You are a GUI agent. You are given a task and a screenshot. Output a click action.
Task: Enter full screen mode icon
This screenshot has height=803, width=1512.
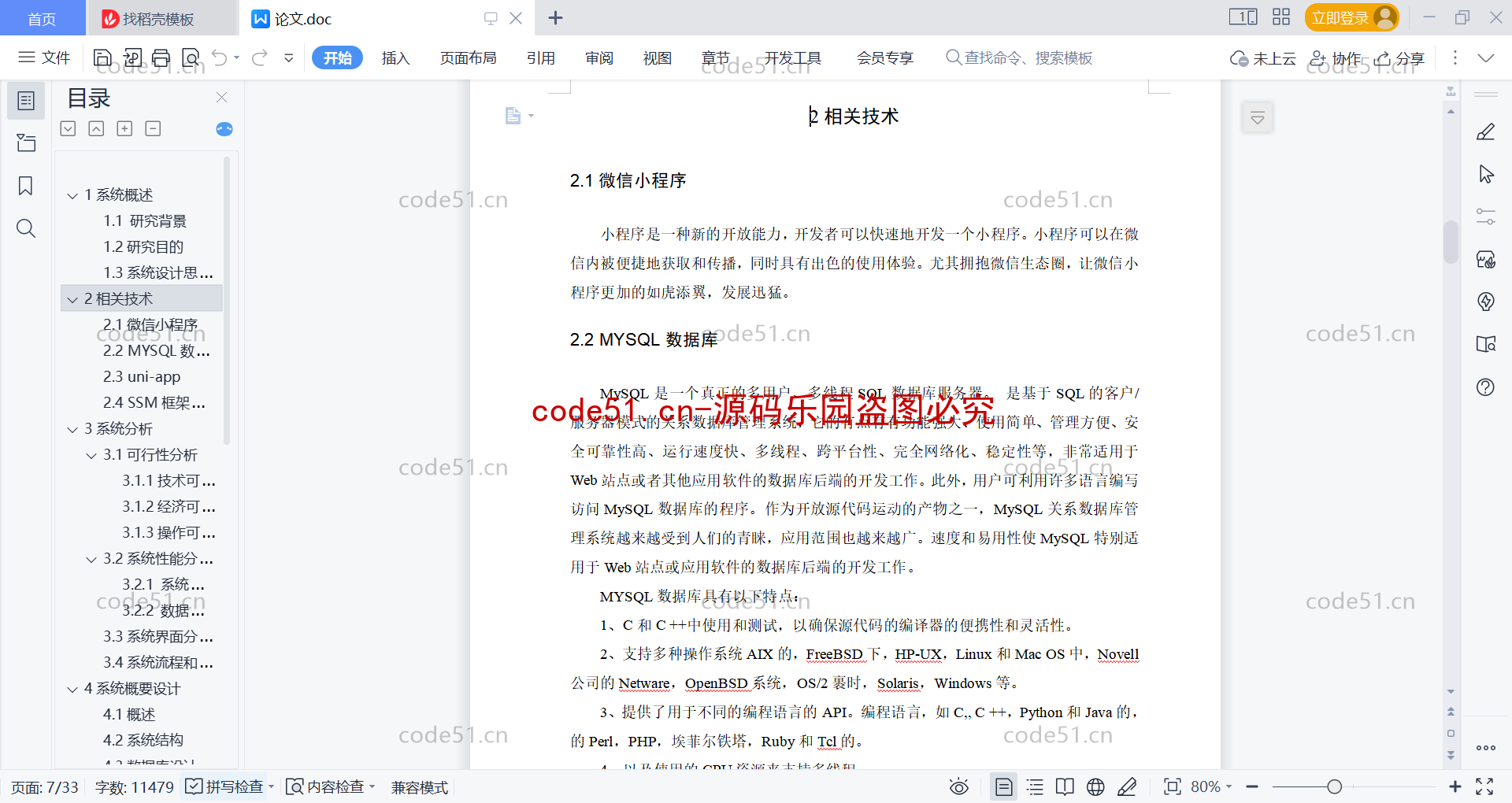pyautogui.click(x=1484, y=786)
